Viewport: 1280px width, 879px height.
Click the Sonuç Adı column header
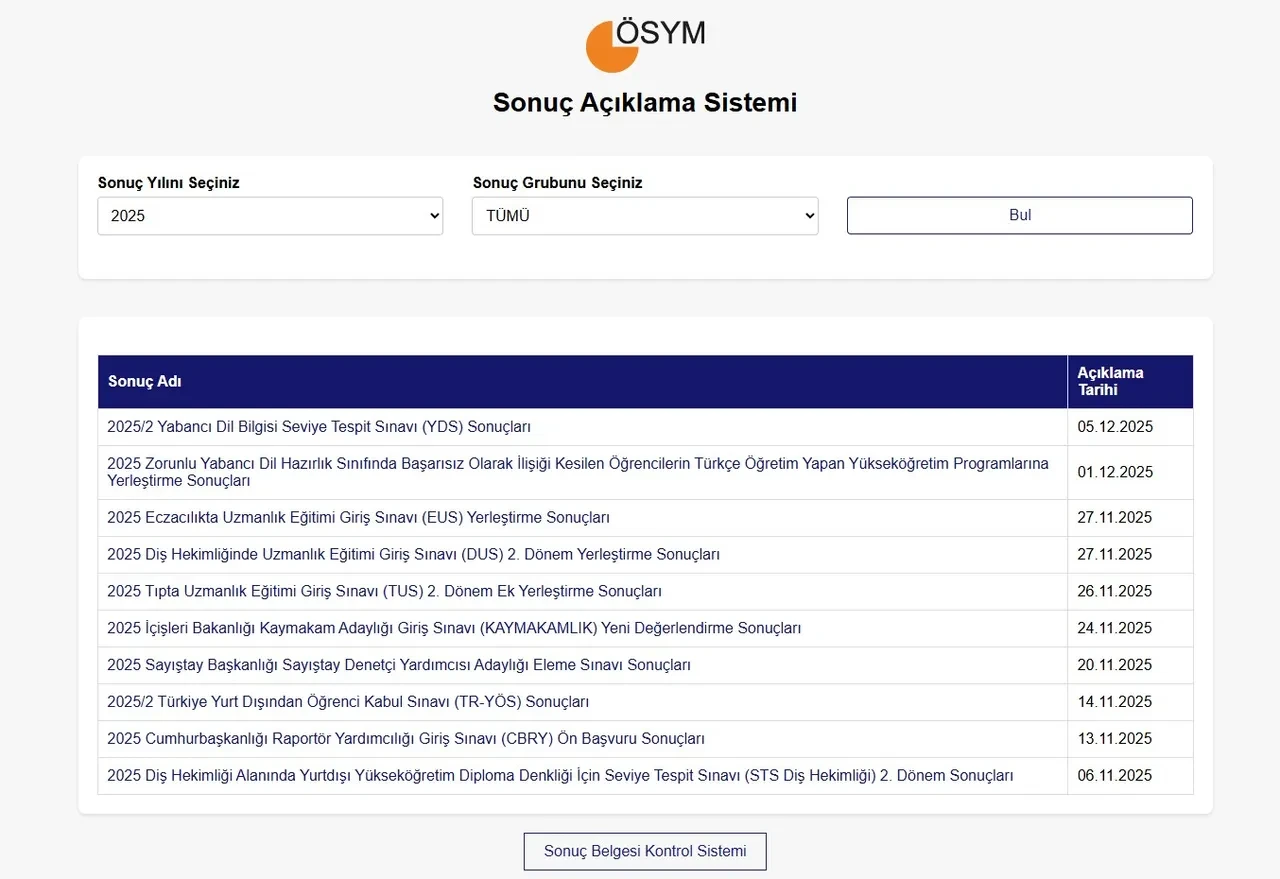pyautogui.click(x=145, y=382)
